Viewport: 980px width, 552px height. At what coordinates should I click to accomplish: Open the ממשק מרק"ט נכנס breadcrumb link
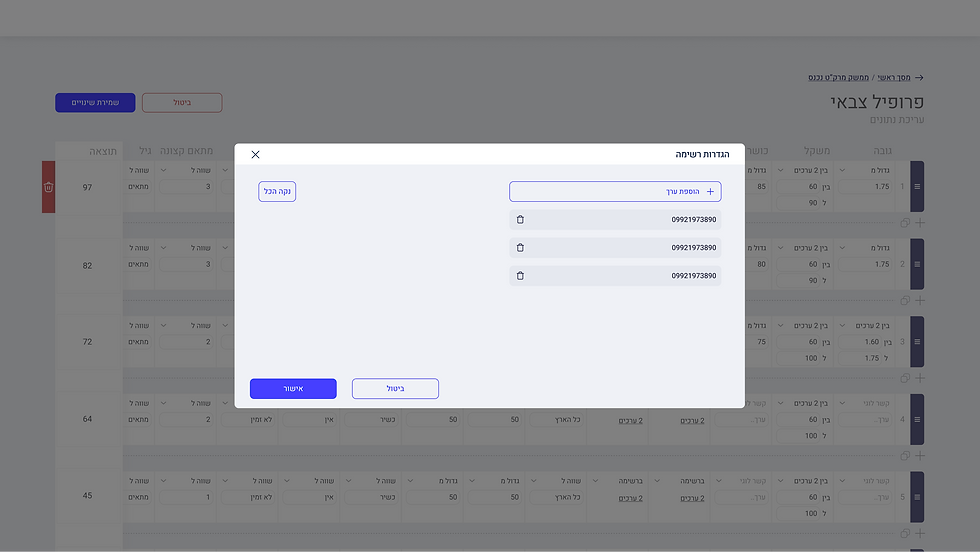[838, 78]
